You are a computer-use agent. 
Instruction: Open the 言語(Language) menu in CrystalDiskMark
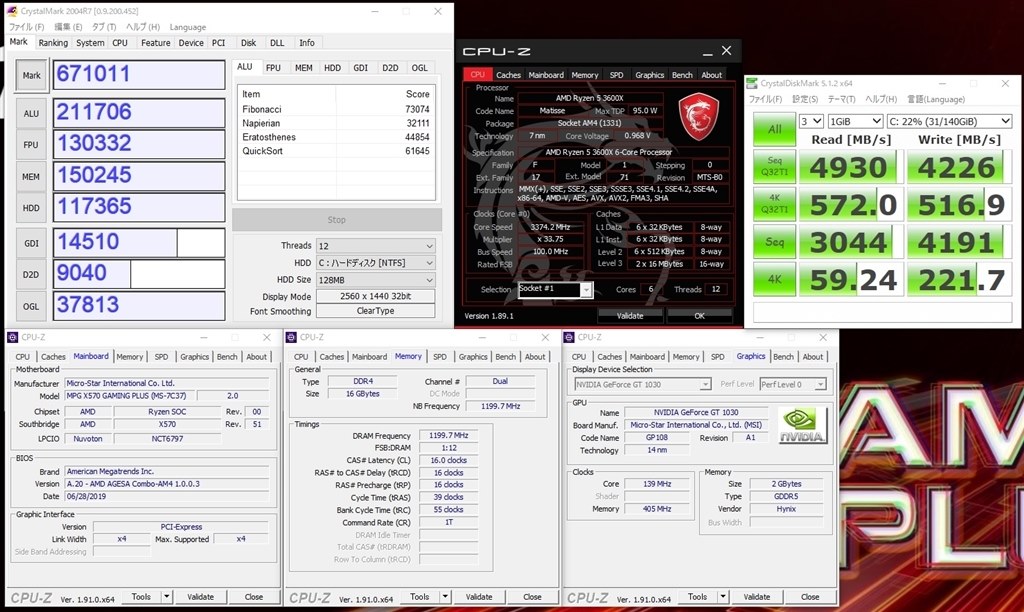pyautogui.click(x=936, y=99)
